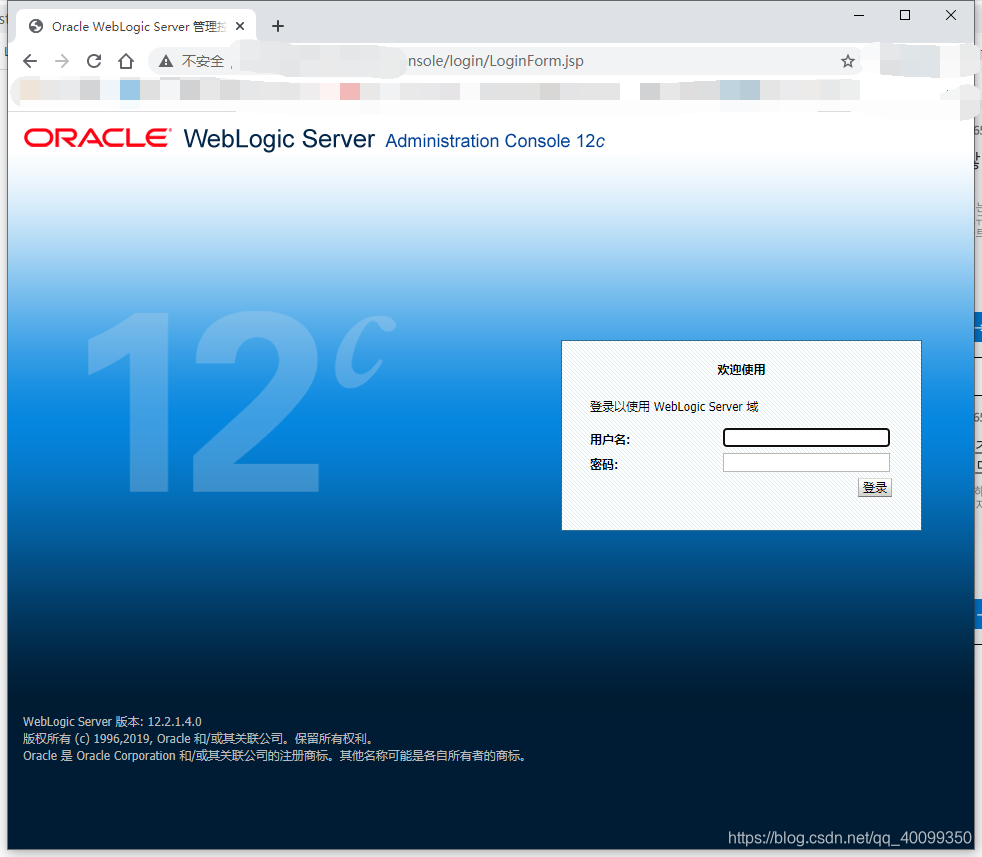Click the 不安全 security warning icon
982x857 pixels.
pyautogui.click(x=165, y=61)
